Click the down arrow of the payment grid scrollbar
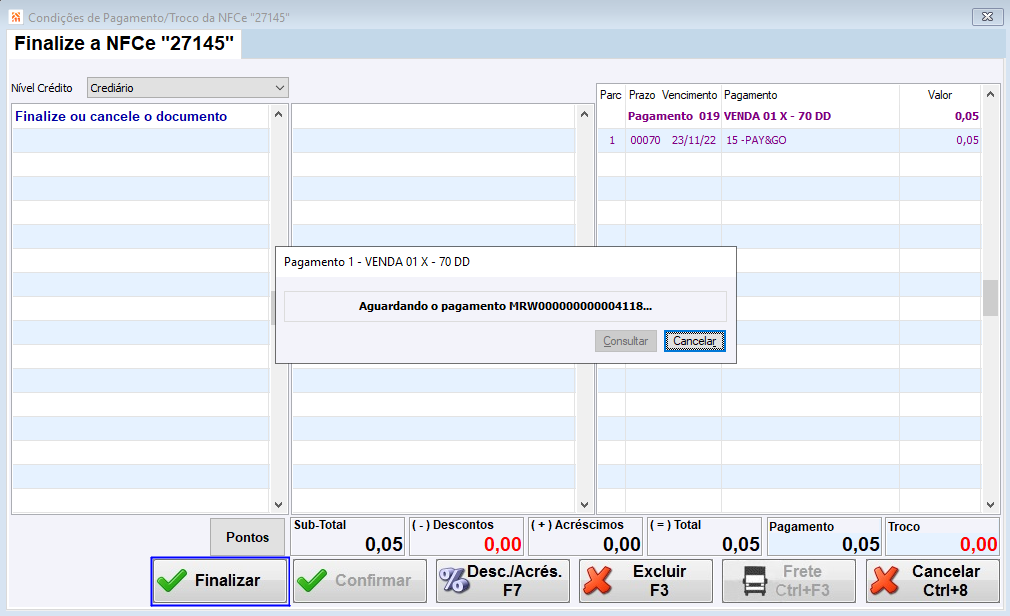Viewport: 1010px width, 616px height. 991,505
